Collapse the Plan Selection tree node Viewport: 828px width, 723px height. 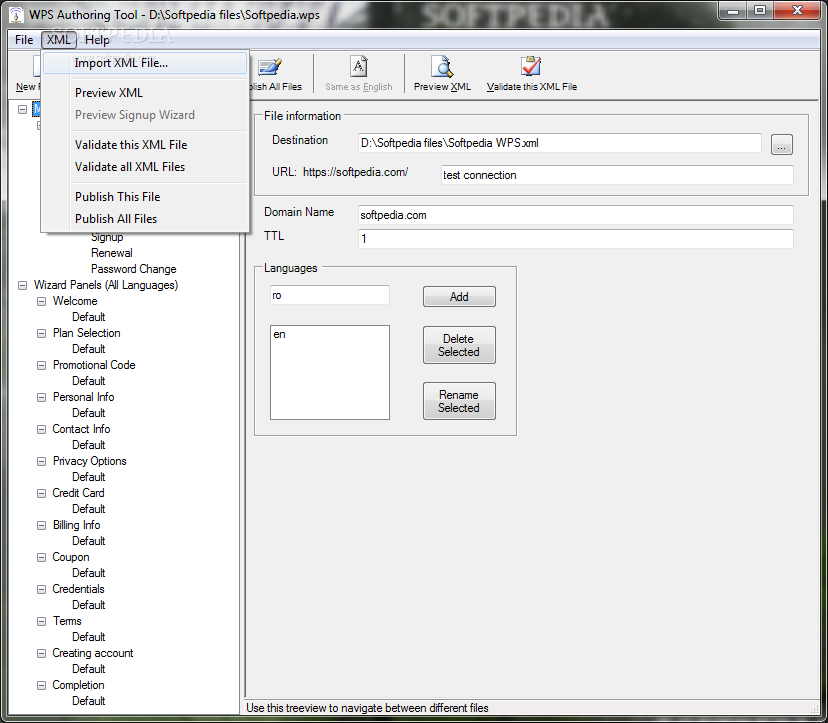[x=41, y=333]
